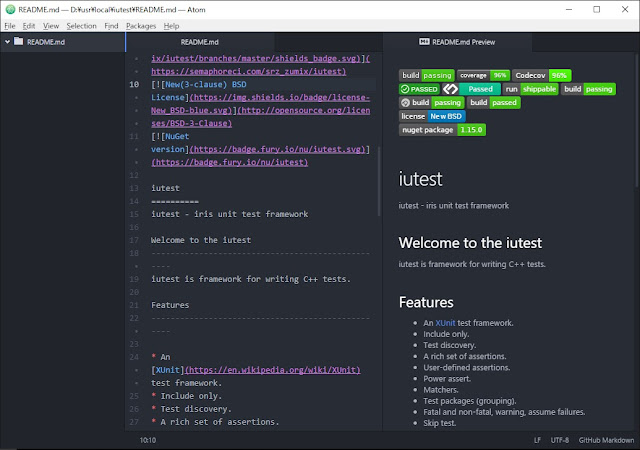The width and height of the screenshot is (640, 450).
Task: Click the markdown icon on the Preview tab
Action: pyautogui.click(x=424, y=42)
